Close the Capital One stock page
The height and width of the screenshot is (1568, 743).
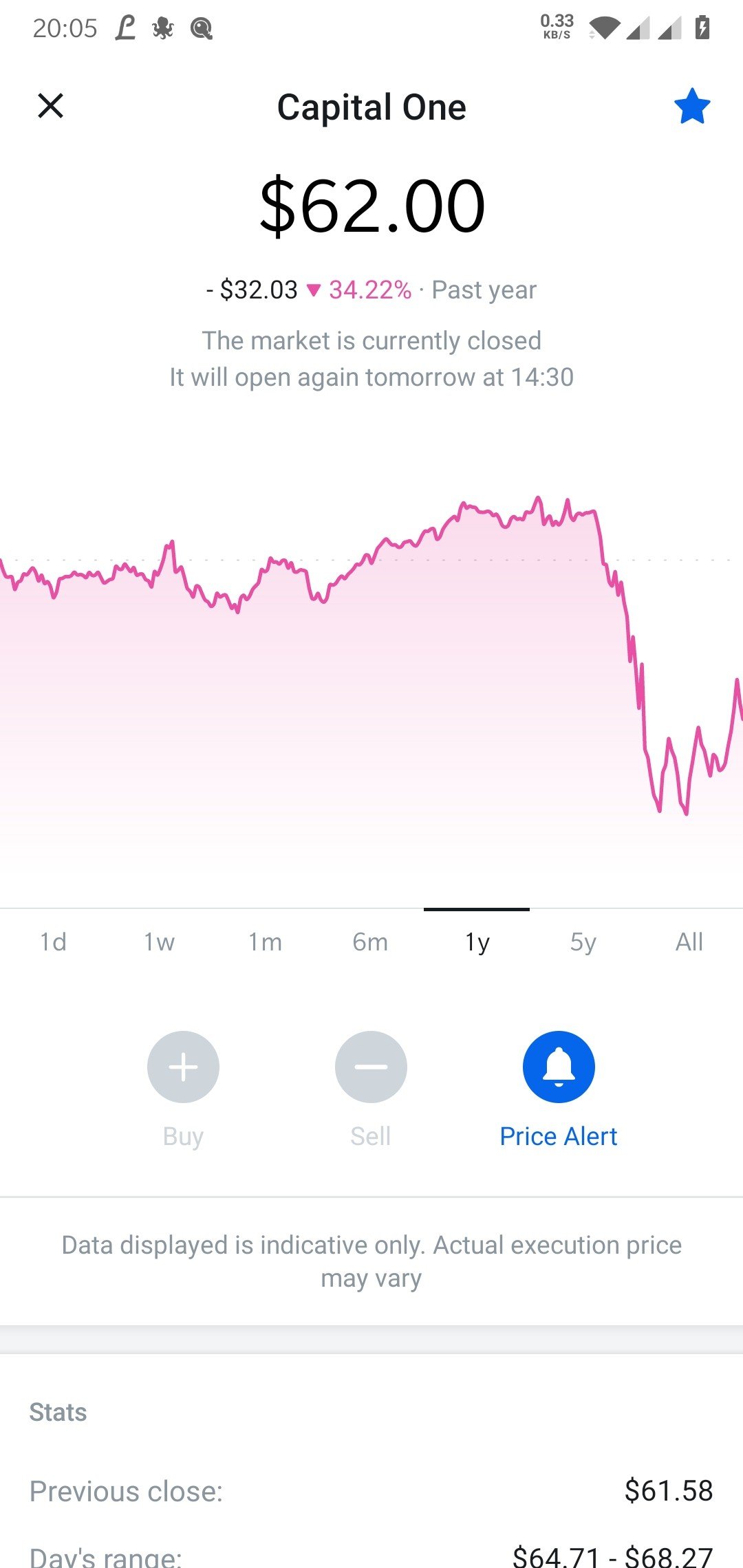click(50, 106)
